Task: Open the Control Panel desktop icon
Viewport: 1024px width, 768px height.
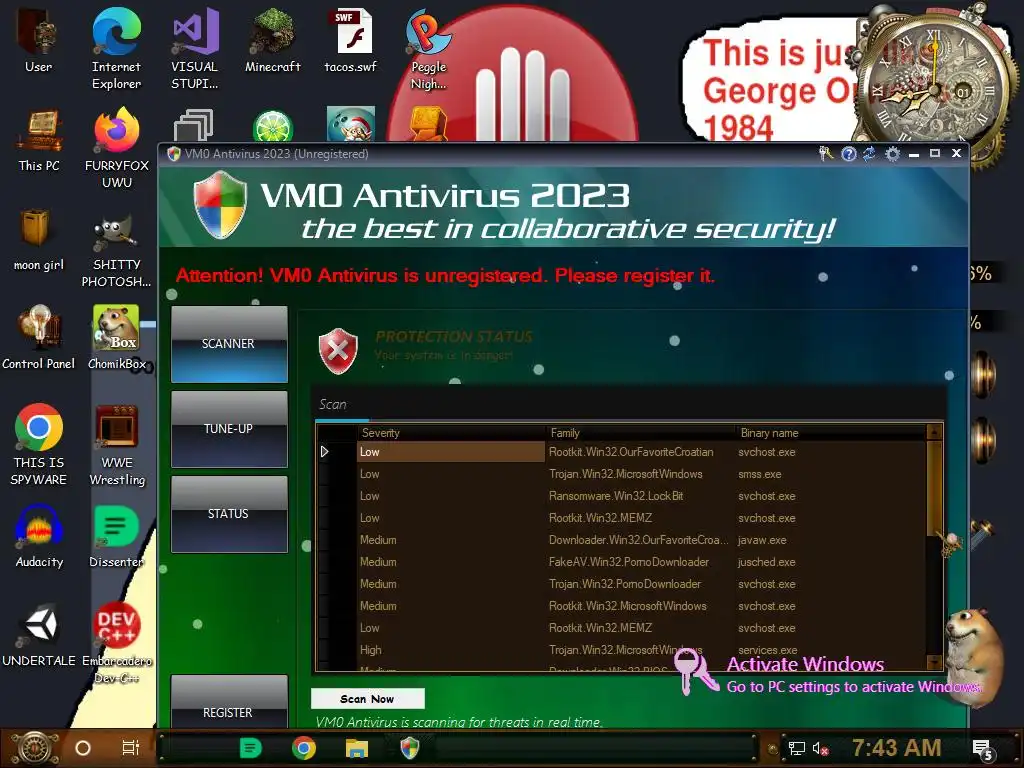Action: click(39, 338)
